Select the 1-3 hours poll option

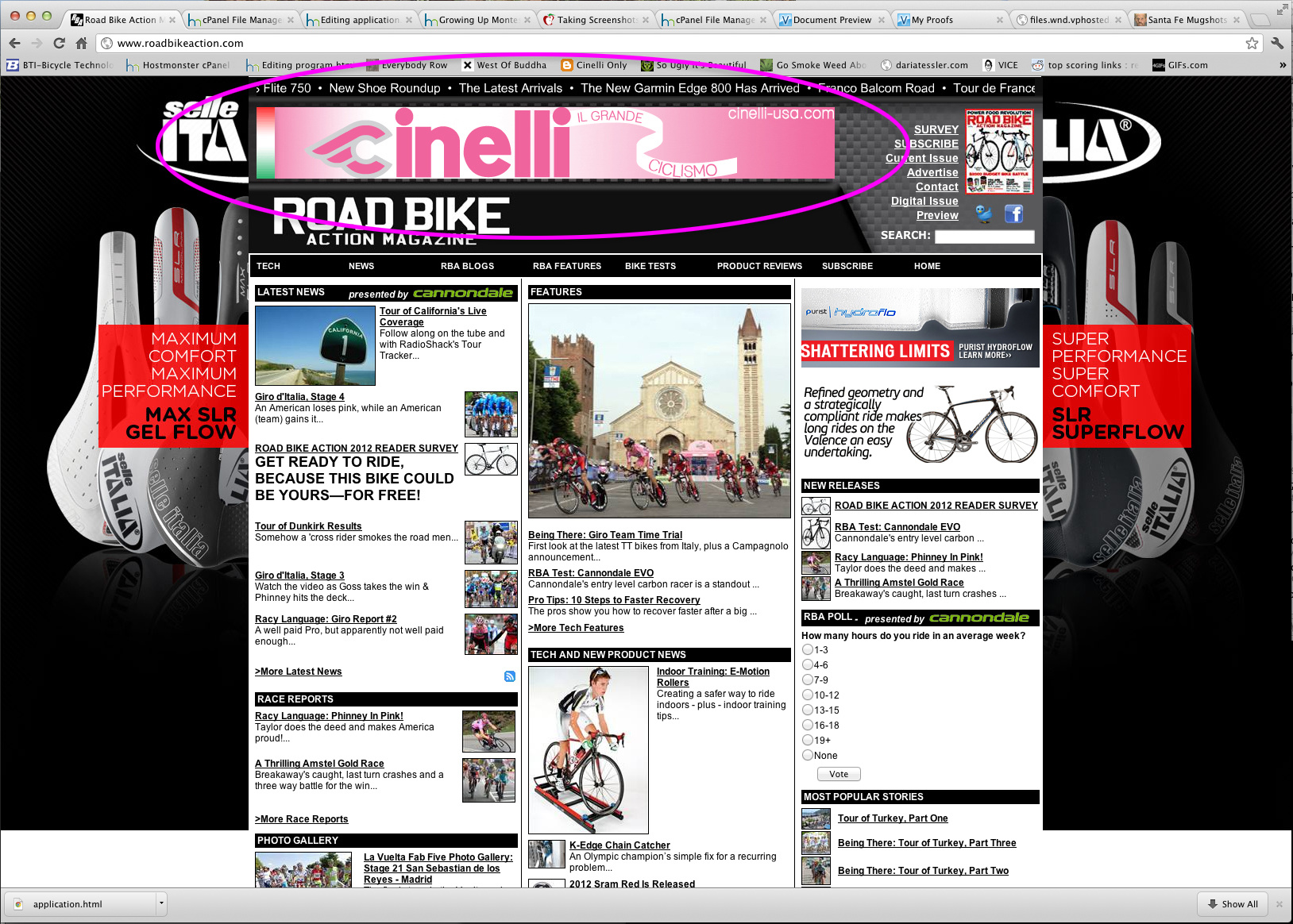[808, 649]
